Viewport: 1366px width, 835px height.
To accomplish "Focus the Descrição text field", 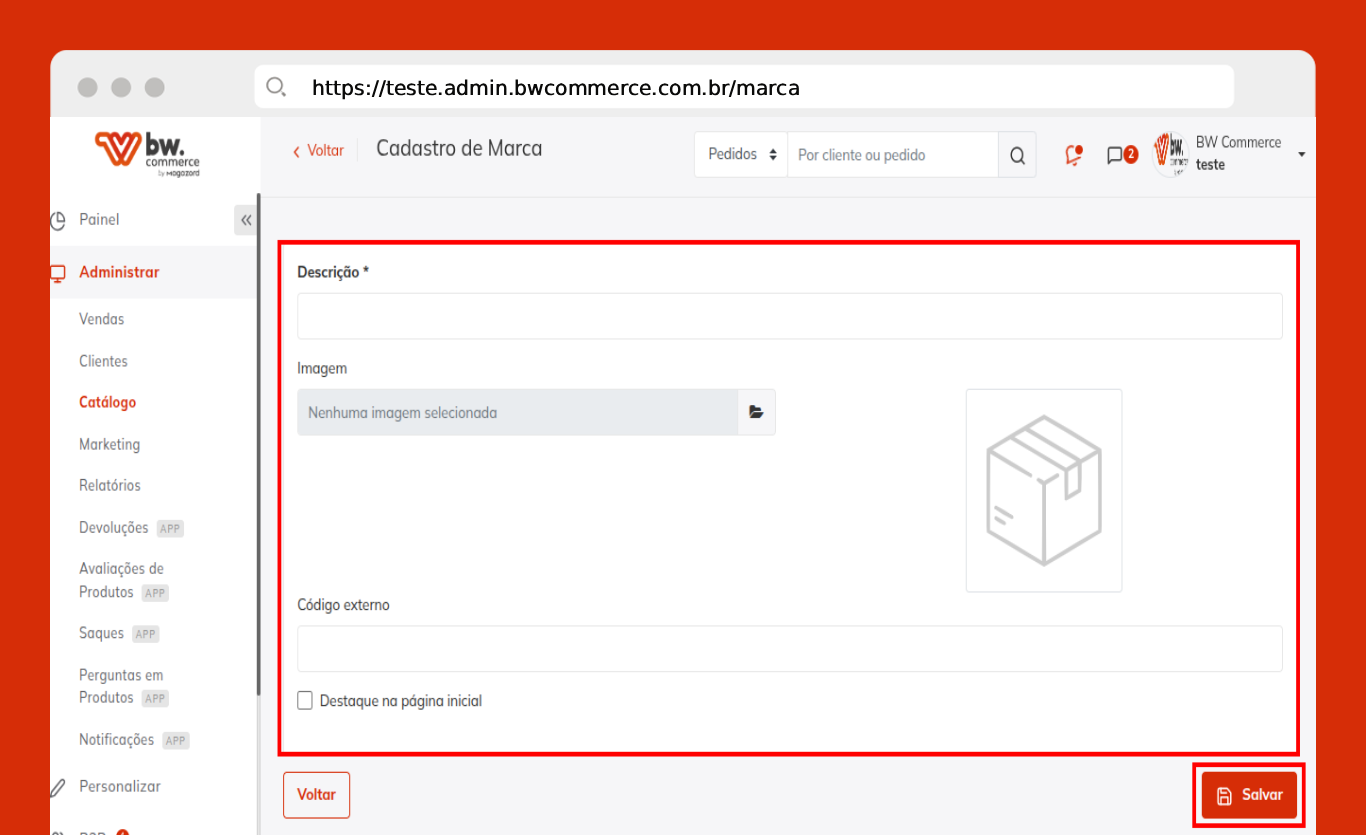I will click(x=789, y=316).
